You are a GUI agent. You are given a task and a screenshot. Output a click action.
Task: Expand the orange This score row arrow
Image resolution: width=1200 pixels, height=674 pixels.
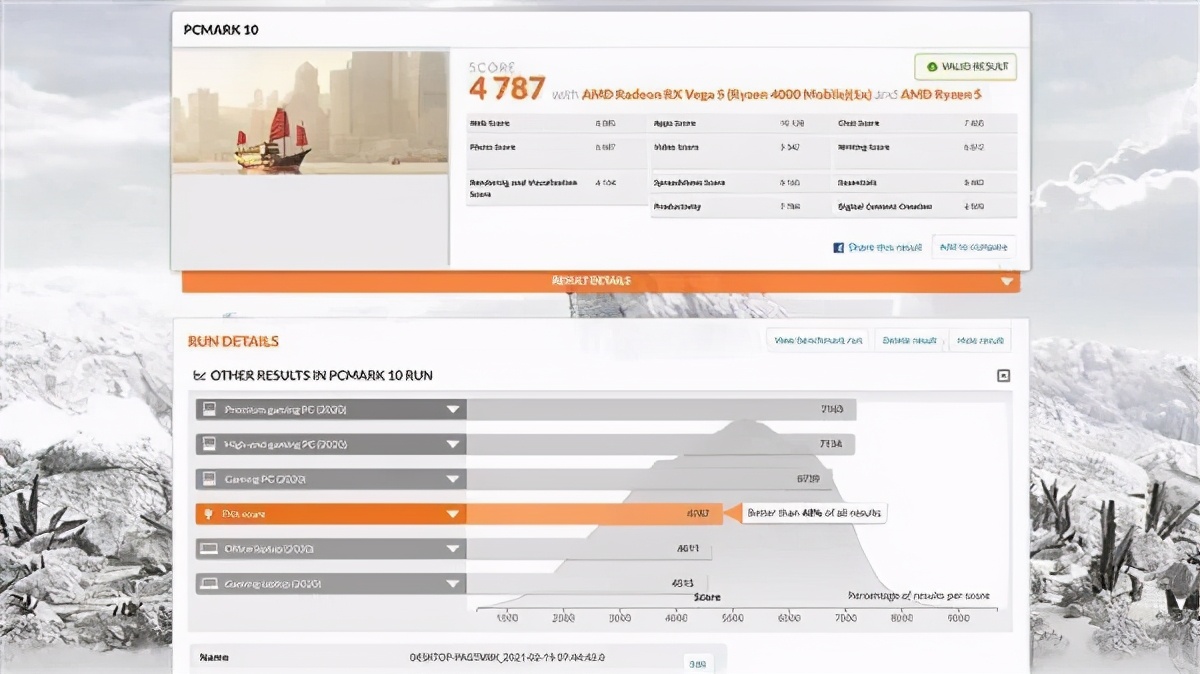coord(453,514)
